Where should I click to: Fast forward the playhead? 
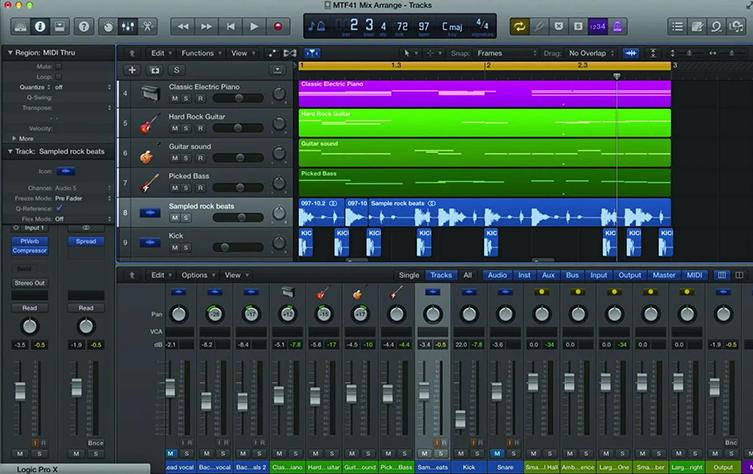point(206,26)
